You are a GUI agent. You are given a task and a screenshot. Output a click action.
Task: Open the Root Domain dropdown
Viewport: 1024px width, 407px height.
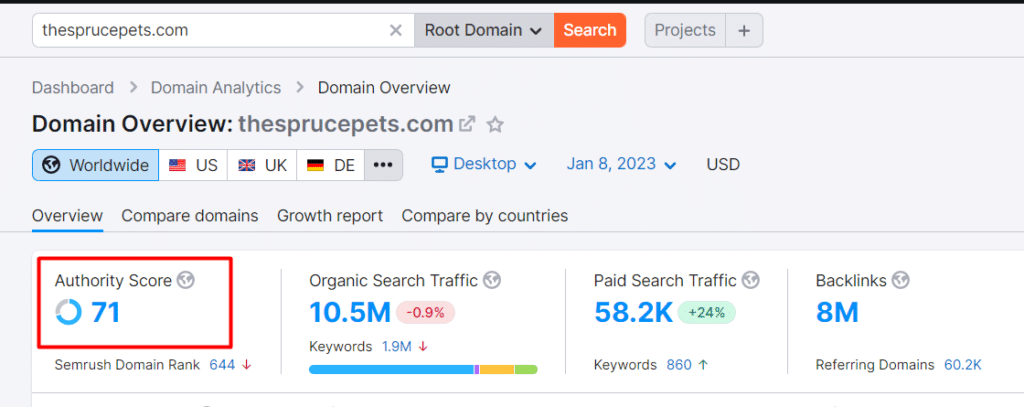483,30
